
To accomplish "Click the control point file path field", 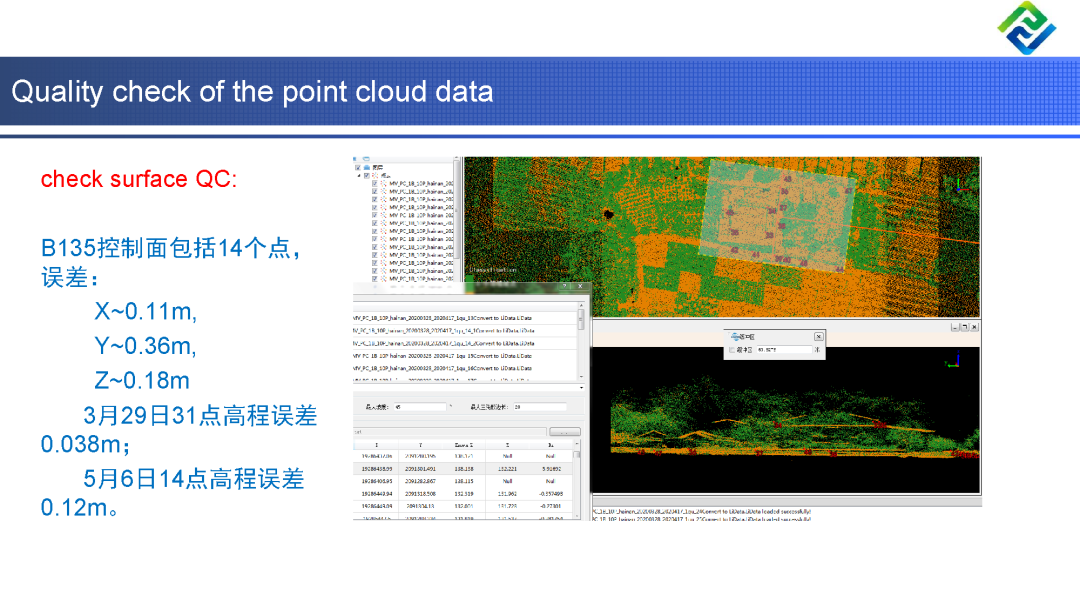I will 450,432.
